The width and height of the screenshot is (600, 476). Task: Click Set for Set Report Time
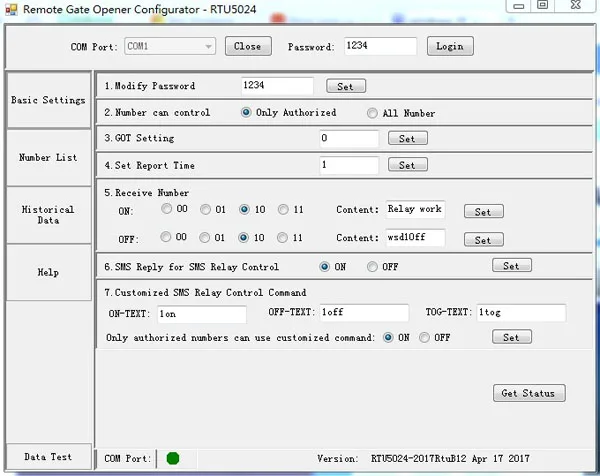pos(408,165)
